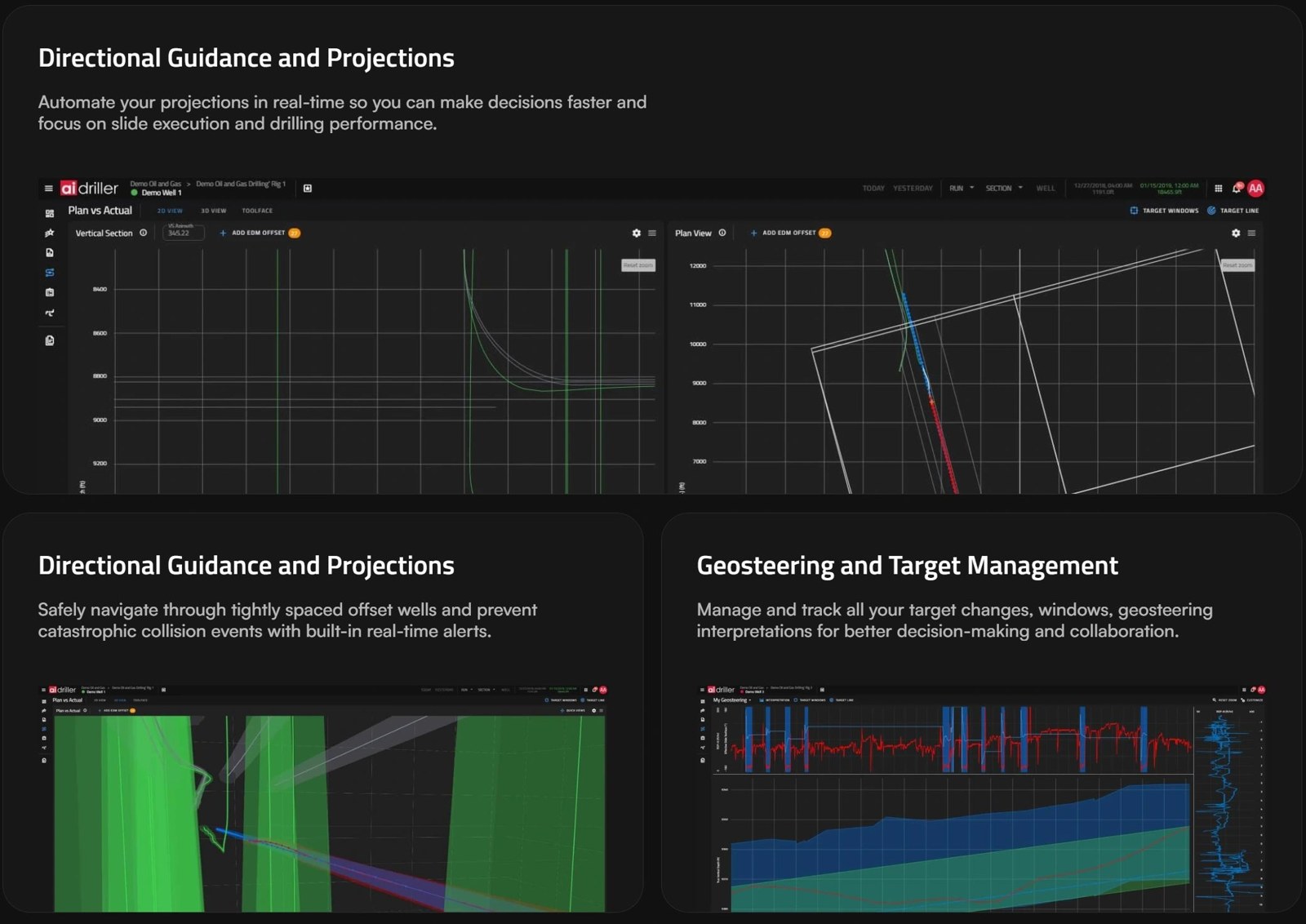Click the aidriller logo

coord(89,189)
